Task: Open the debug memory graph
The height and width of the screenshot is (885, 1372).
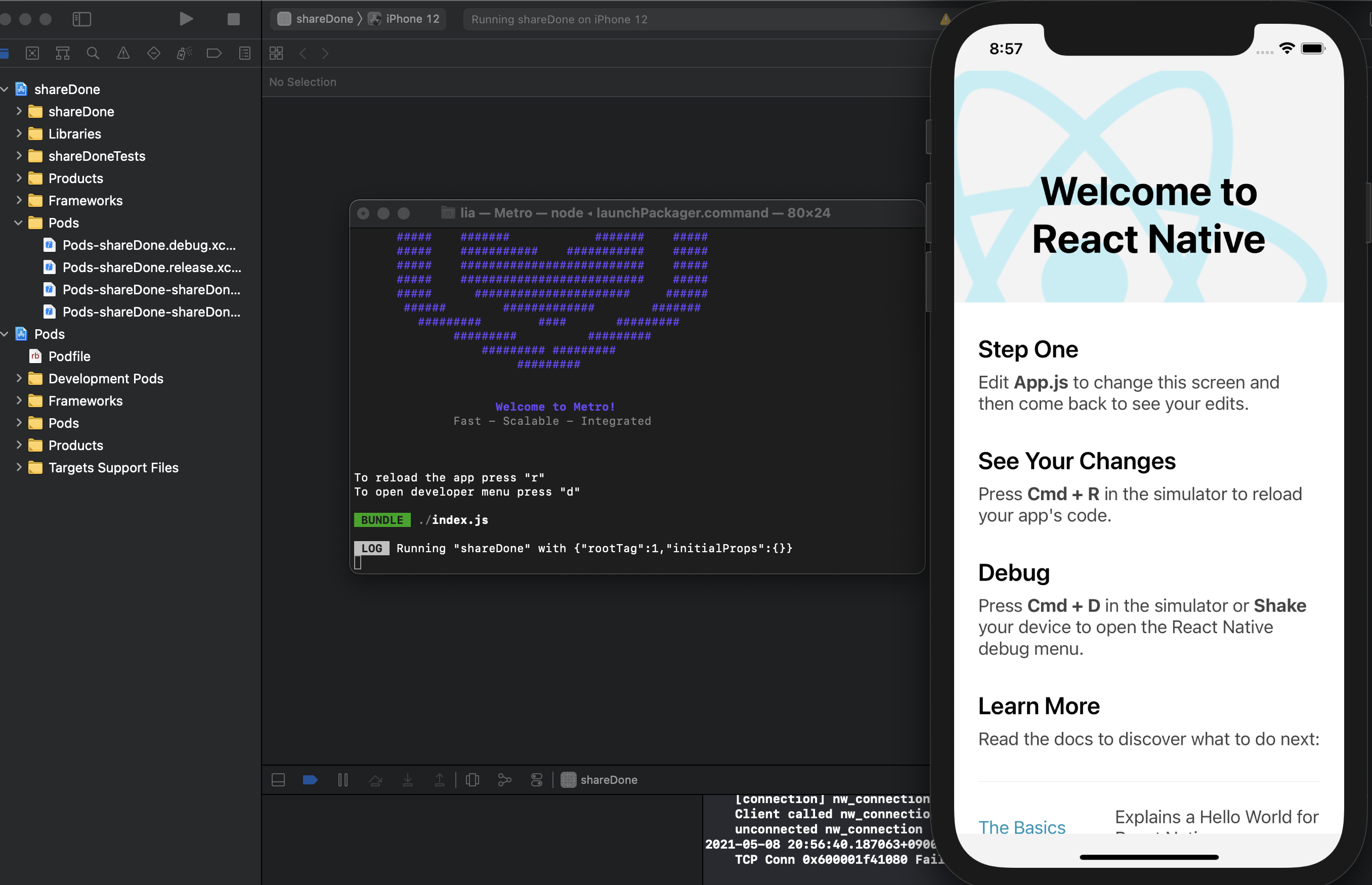Action: click(505, 780)
